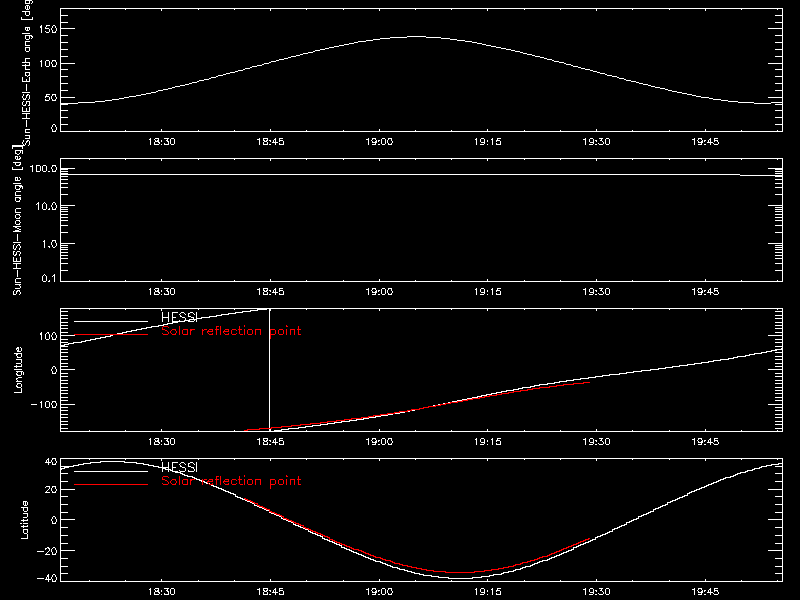Click 19:15 time label under Latitude plot
This screenshot has width=800, height=600.
coord(488,591)
